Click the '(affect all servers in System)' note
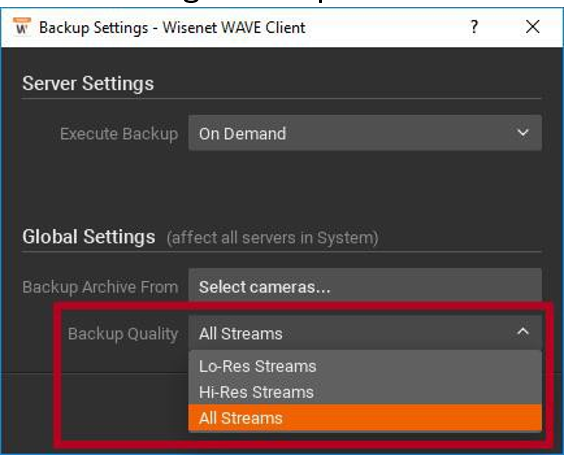564x456 pixels. pyautogui.click(x=272, y=238)
